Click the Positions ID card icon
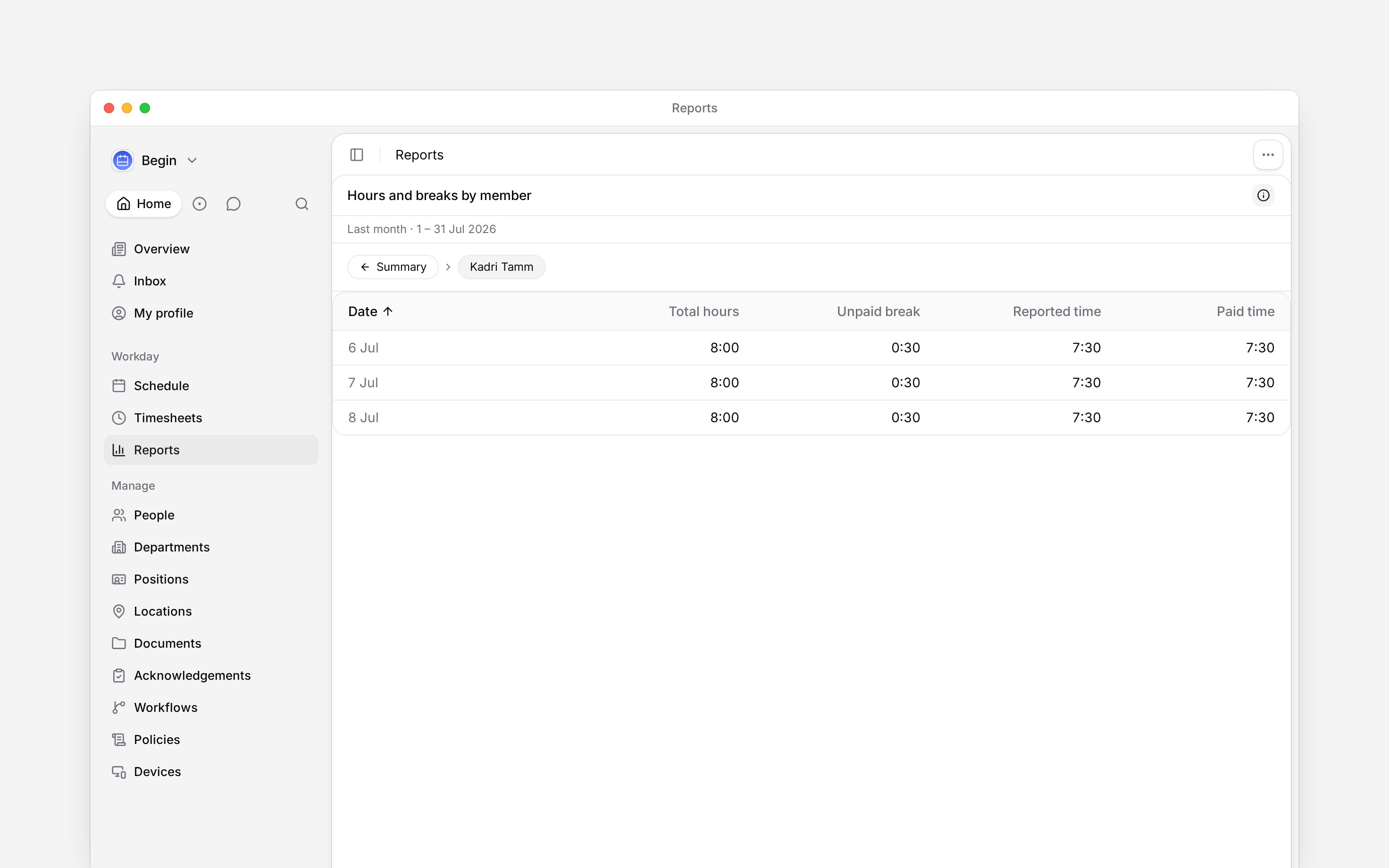 (x=119, y=579)
